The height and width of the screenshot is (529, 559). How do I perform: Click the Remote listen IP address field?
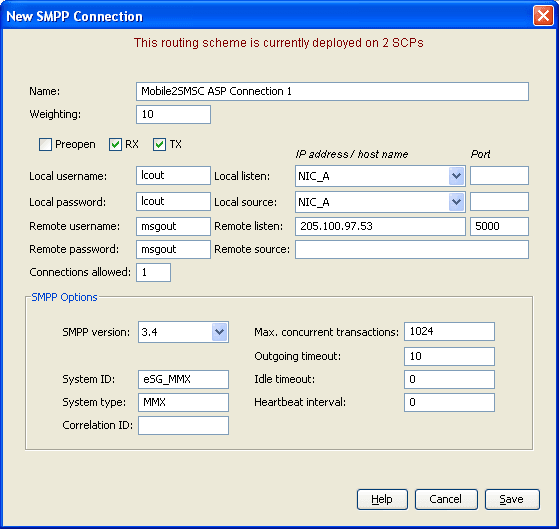pyautogui.click(x=380, y=226)
